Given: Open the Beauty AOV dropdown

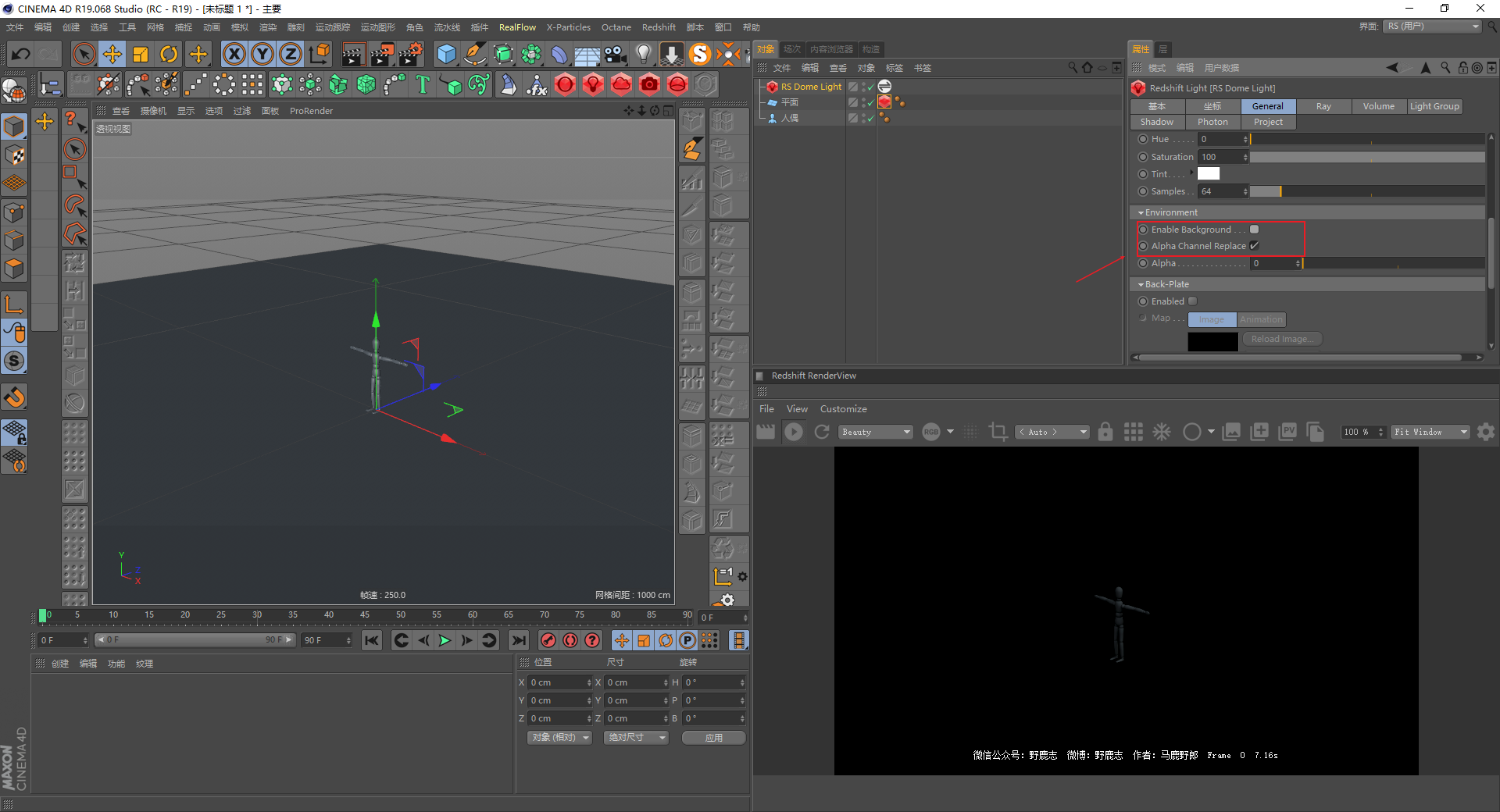Looking at the screenshot, I should [x=875, y=432].
